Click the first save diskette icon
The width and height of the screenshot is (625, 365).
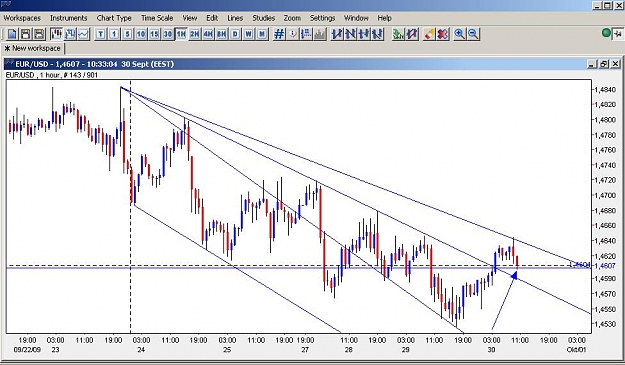26,34
